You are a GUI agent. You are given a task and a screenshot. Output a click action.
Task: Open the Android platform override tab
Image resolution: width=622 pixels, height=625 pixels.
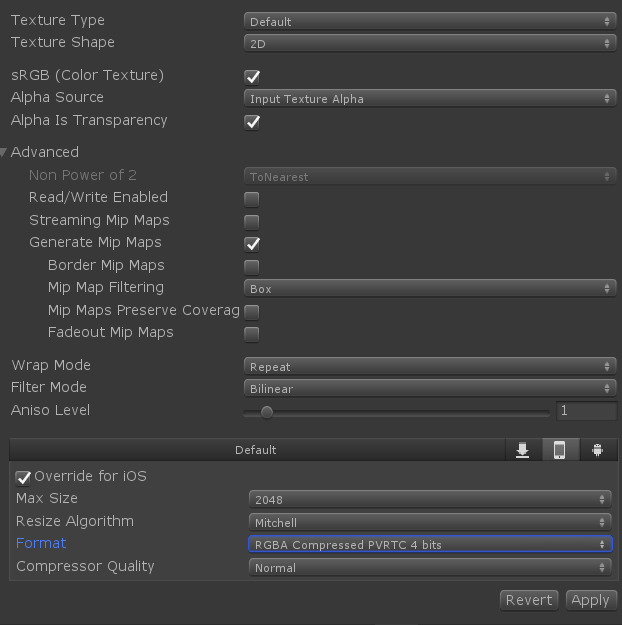click(597, 450)
